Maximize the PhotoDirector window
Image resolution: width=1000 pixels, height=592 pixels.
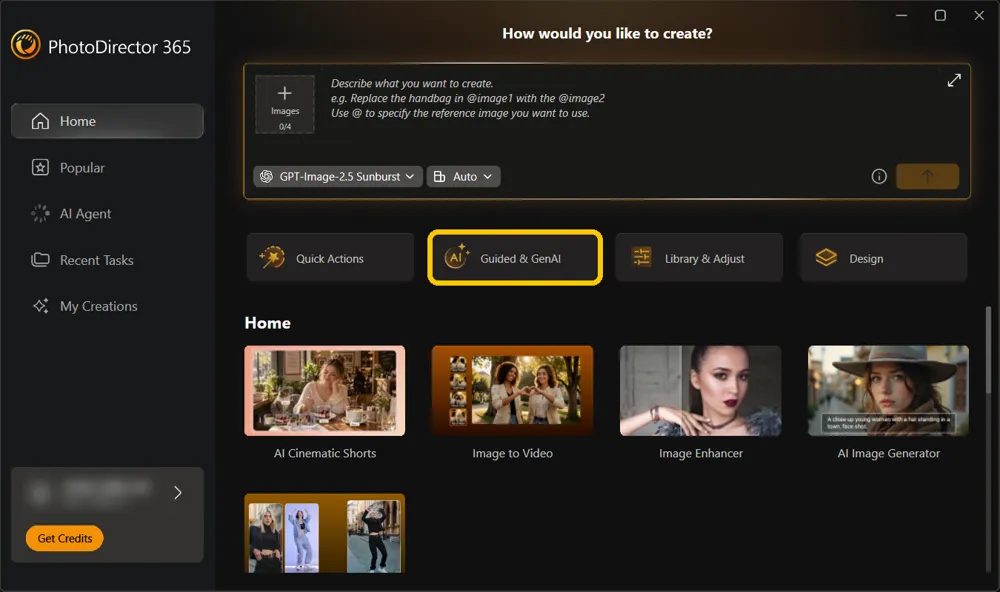[x=940, y=15]
